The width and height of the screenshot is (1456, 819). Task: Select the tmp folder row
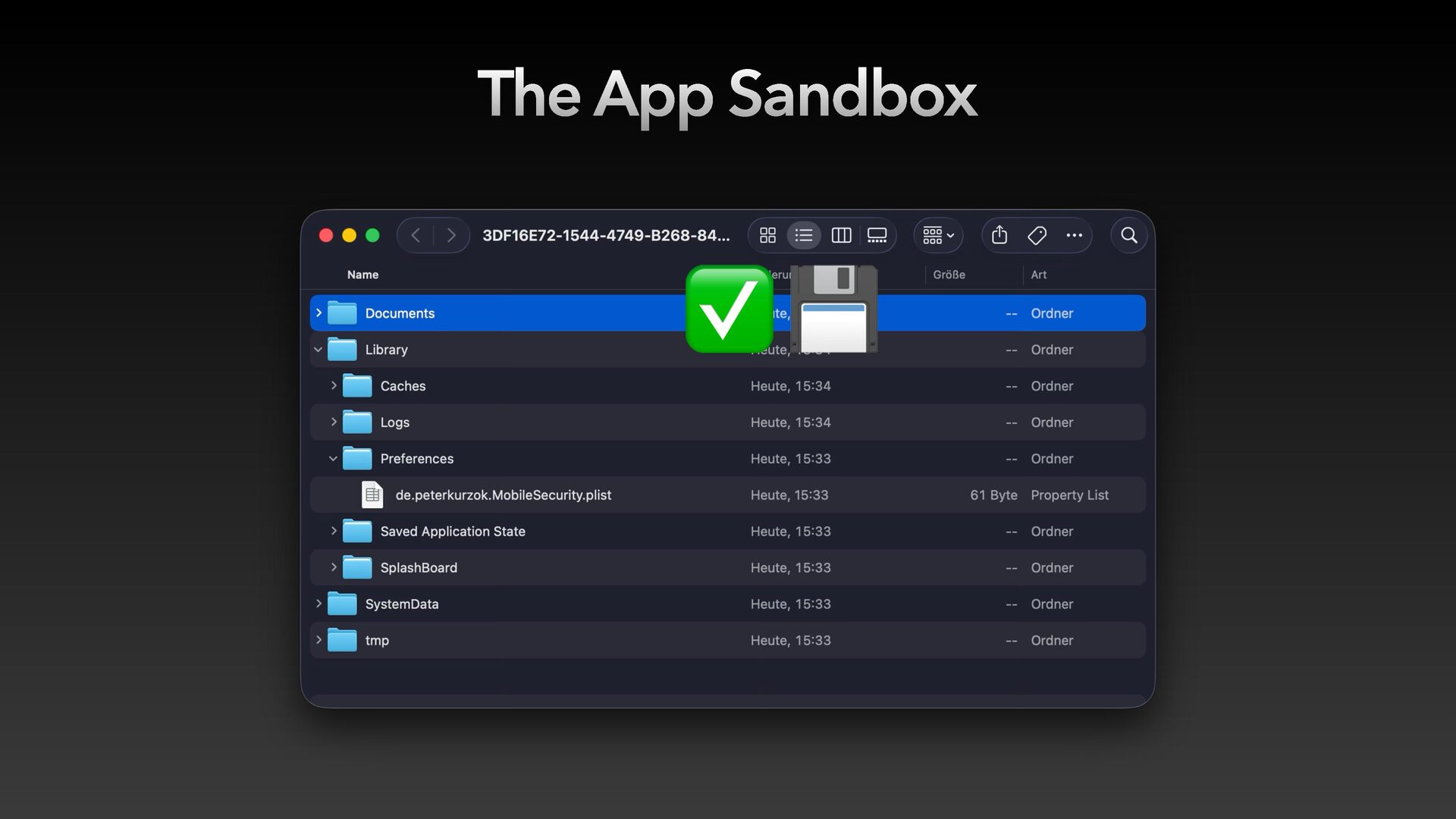click(x=728, y=641)
